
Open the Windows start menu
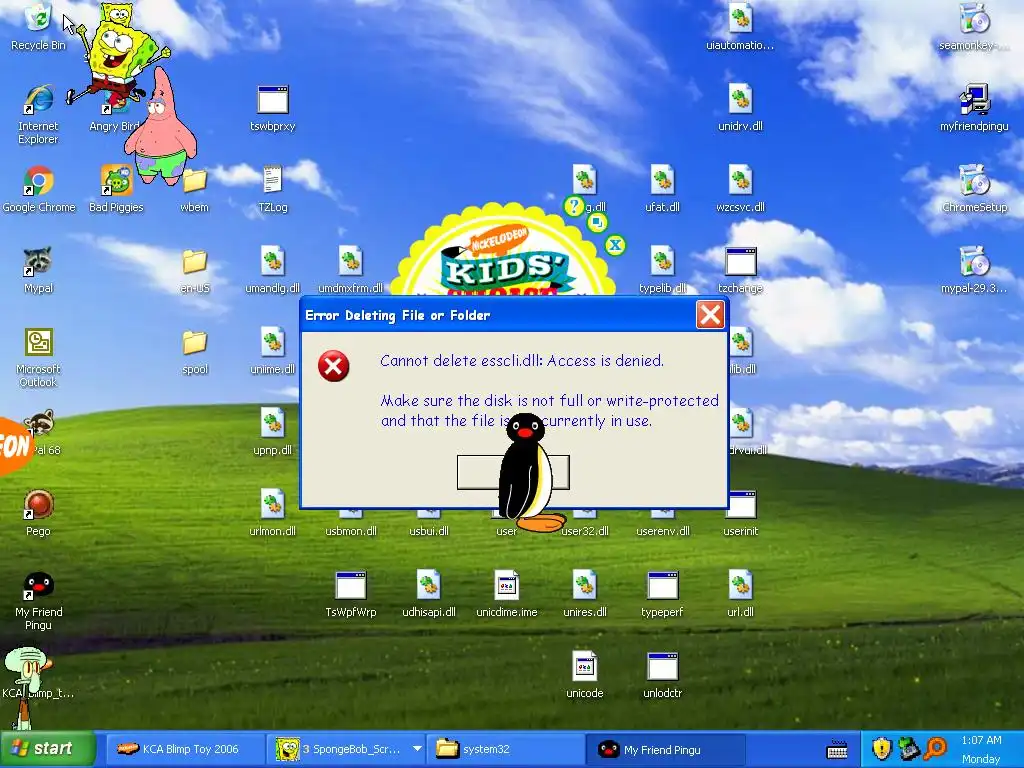coord(48,748)
